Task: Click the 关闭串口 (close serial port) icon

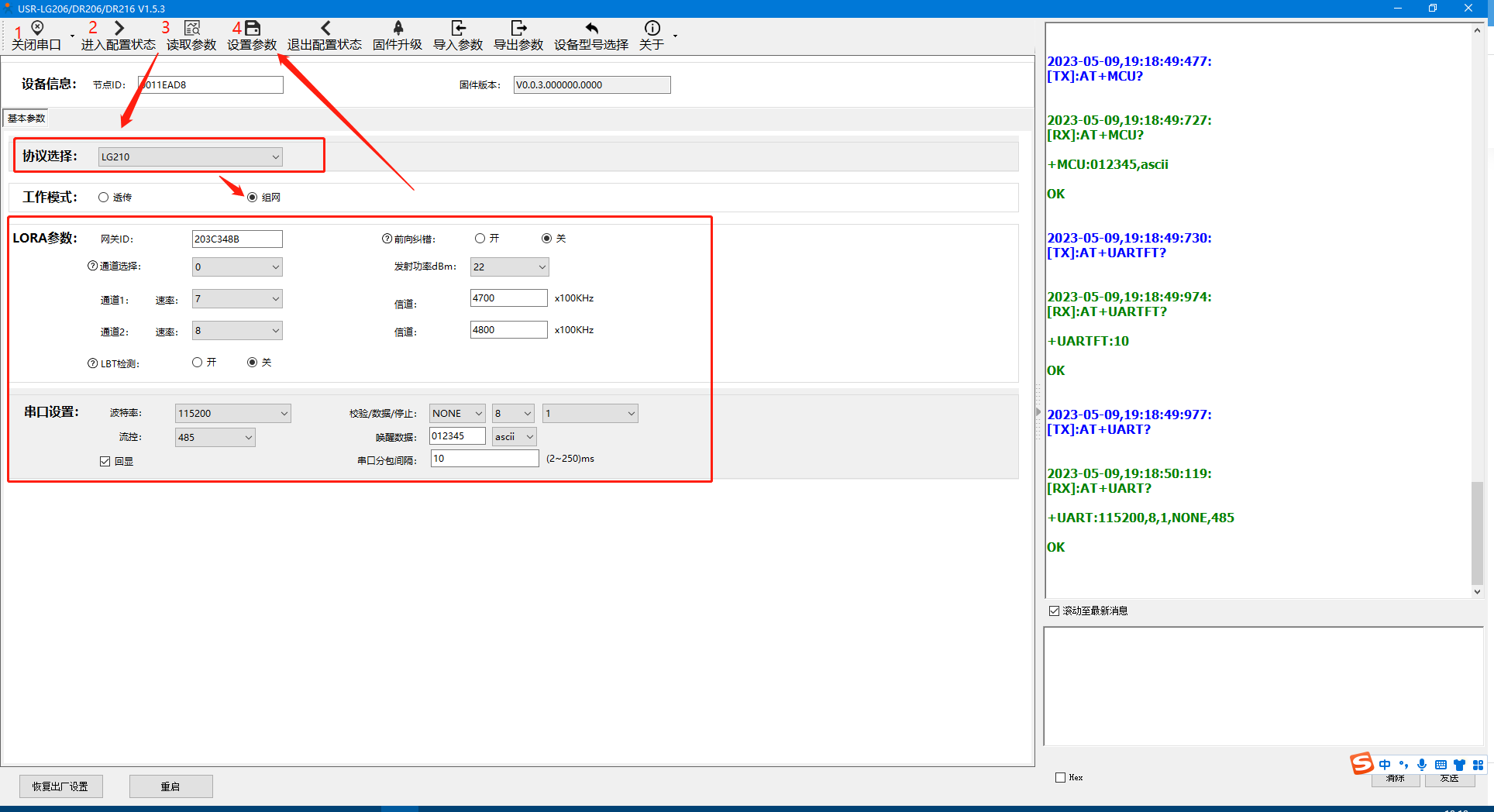Action: pos(36,29)
